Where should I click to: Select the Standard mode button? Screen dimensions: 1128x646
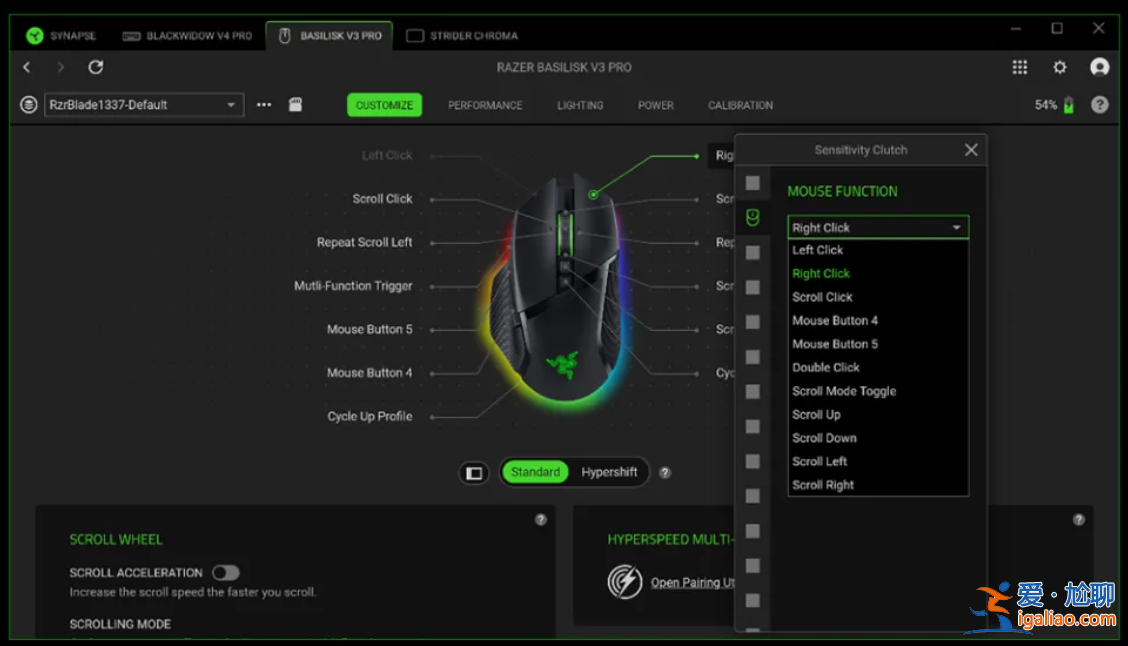coord(535,473)
